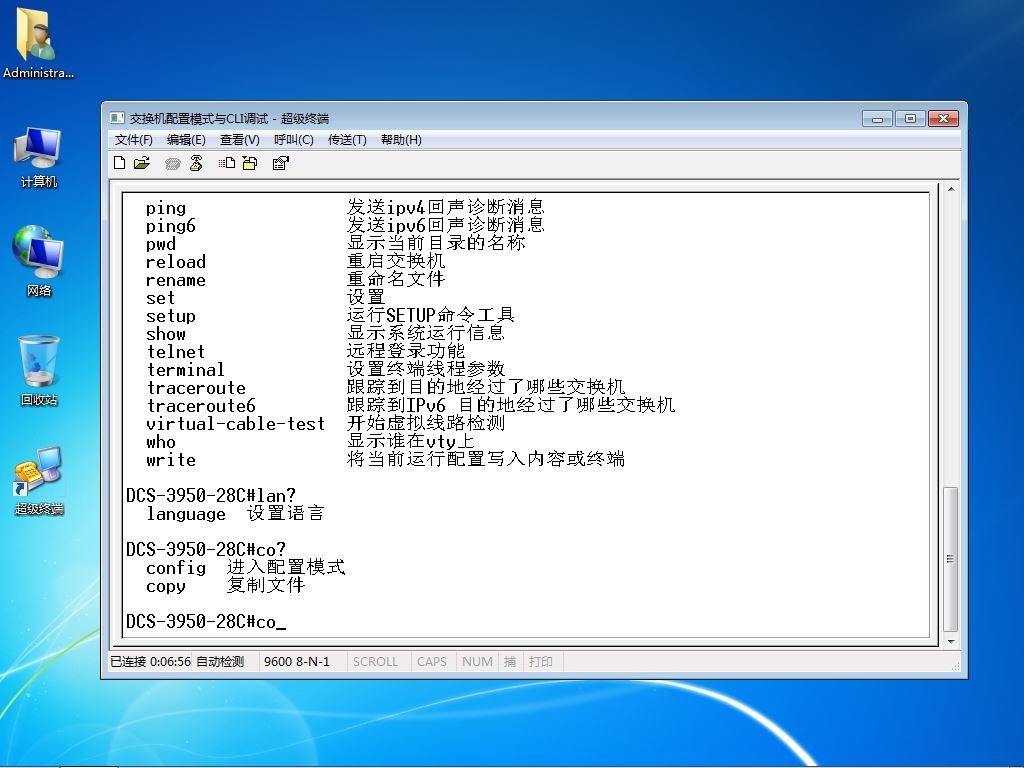Click the terminal scrollbar down arrow
1024x768 pixels.
coord(951,641)
